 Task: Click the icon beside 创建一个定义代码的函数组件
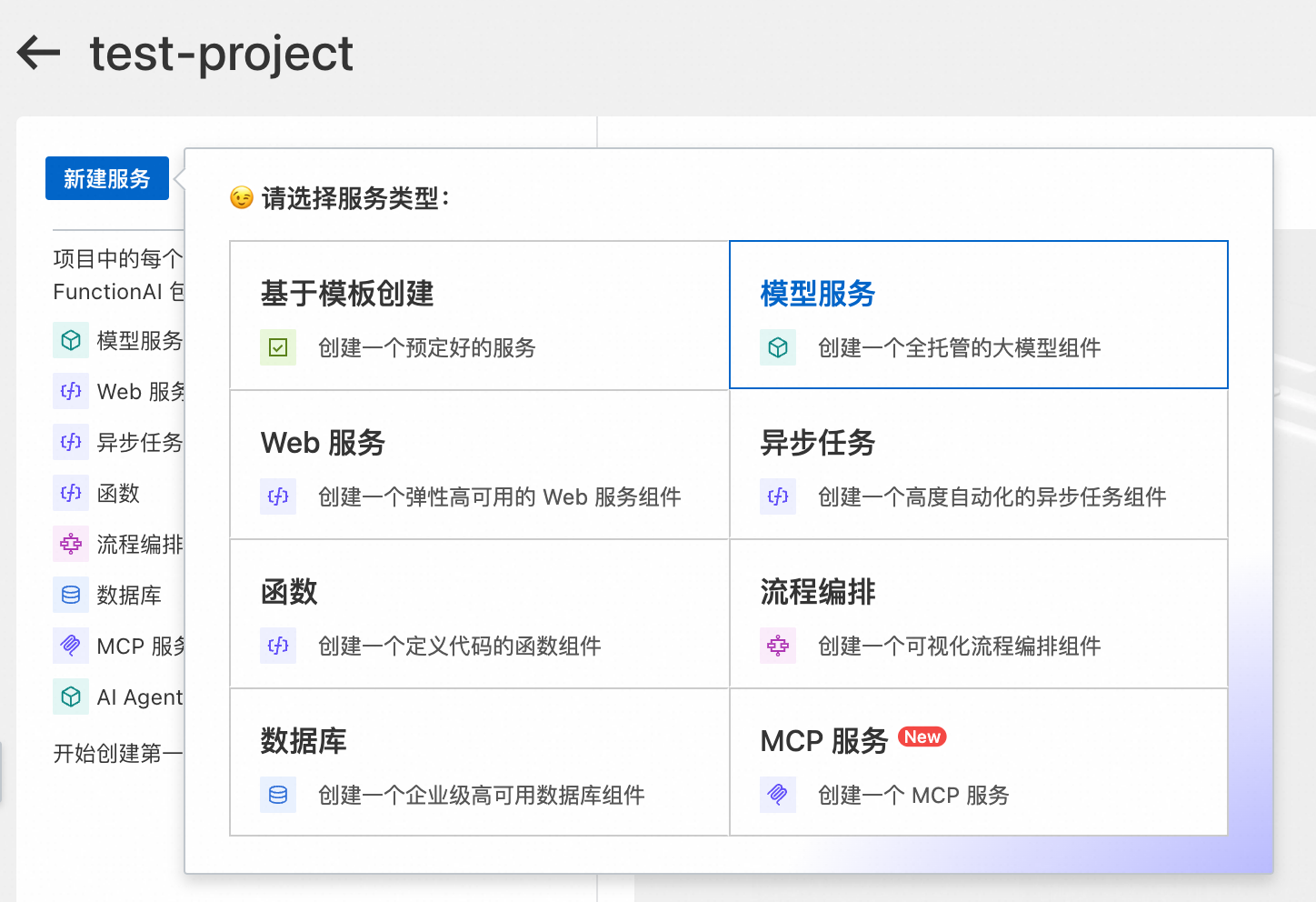(x=278, y=646)
